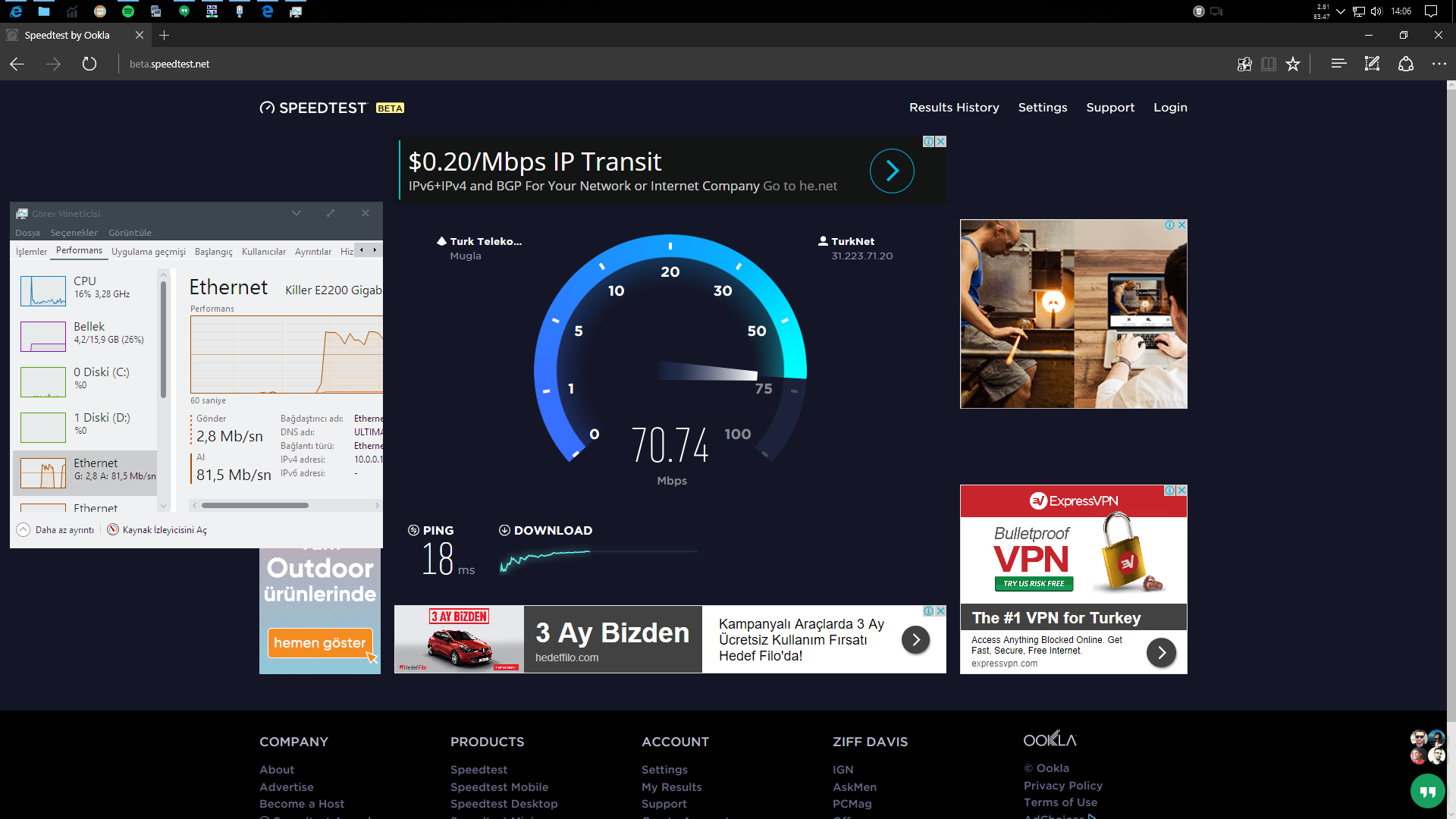The width and height of the screenshot is (1456, 819).
Task: Open Edge more actions menu
Action: click(x=1439, y=64)
